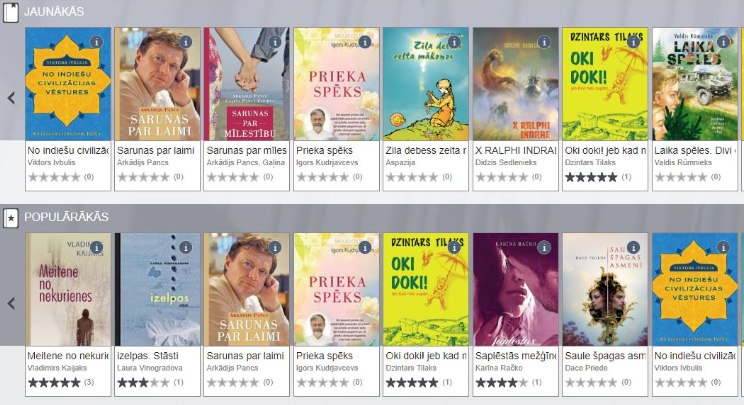
Task: Open Oki doki cover in Populārākās row
Action: [426, 289]
